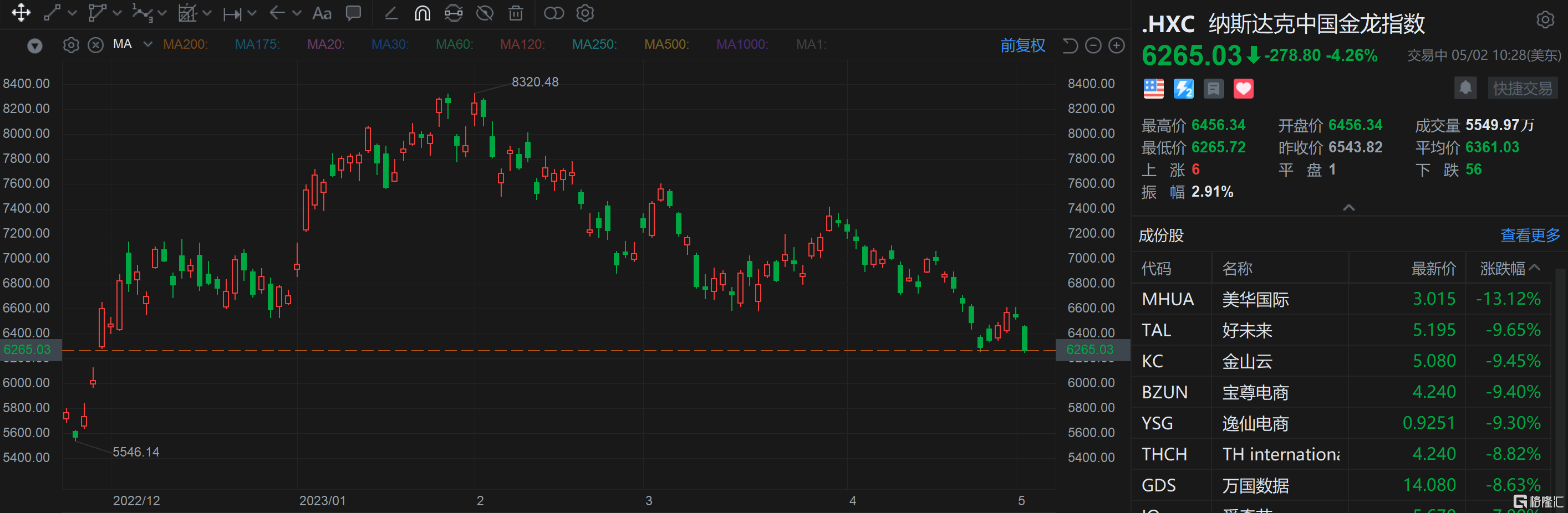Open chart toolbar settings gear
Image resolution: width=1568 pixels, height=513 pixels.
[585, 13]
